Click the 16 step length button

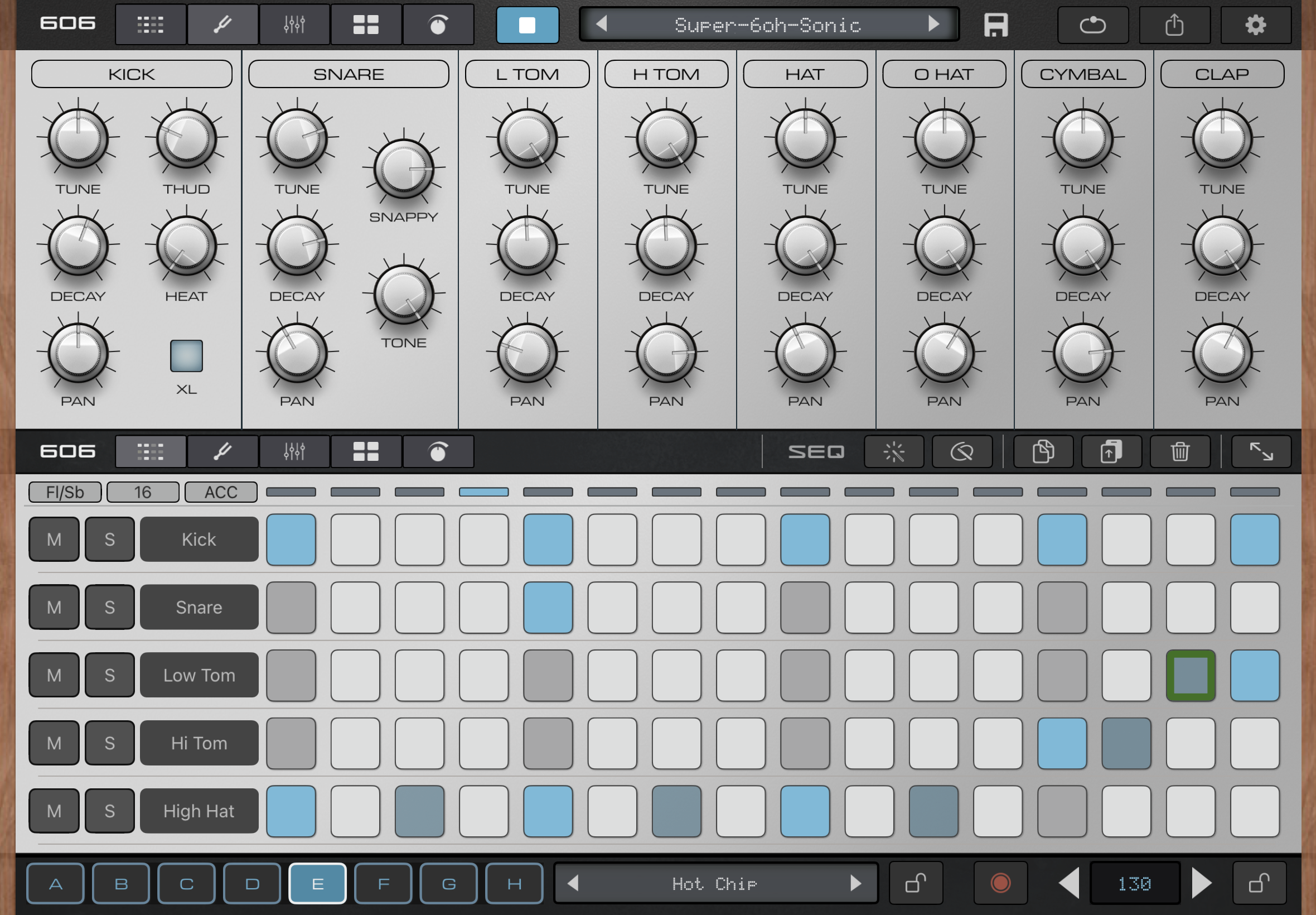tap(143, 492)
